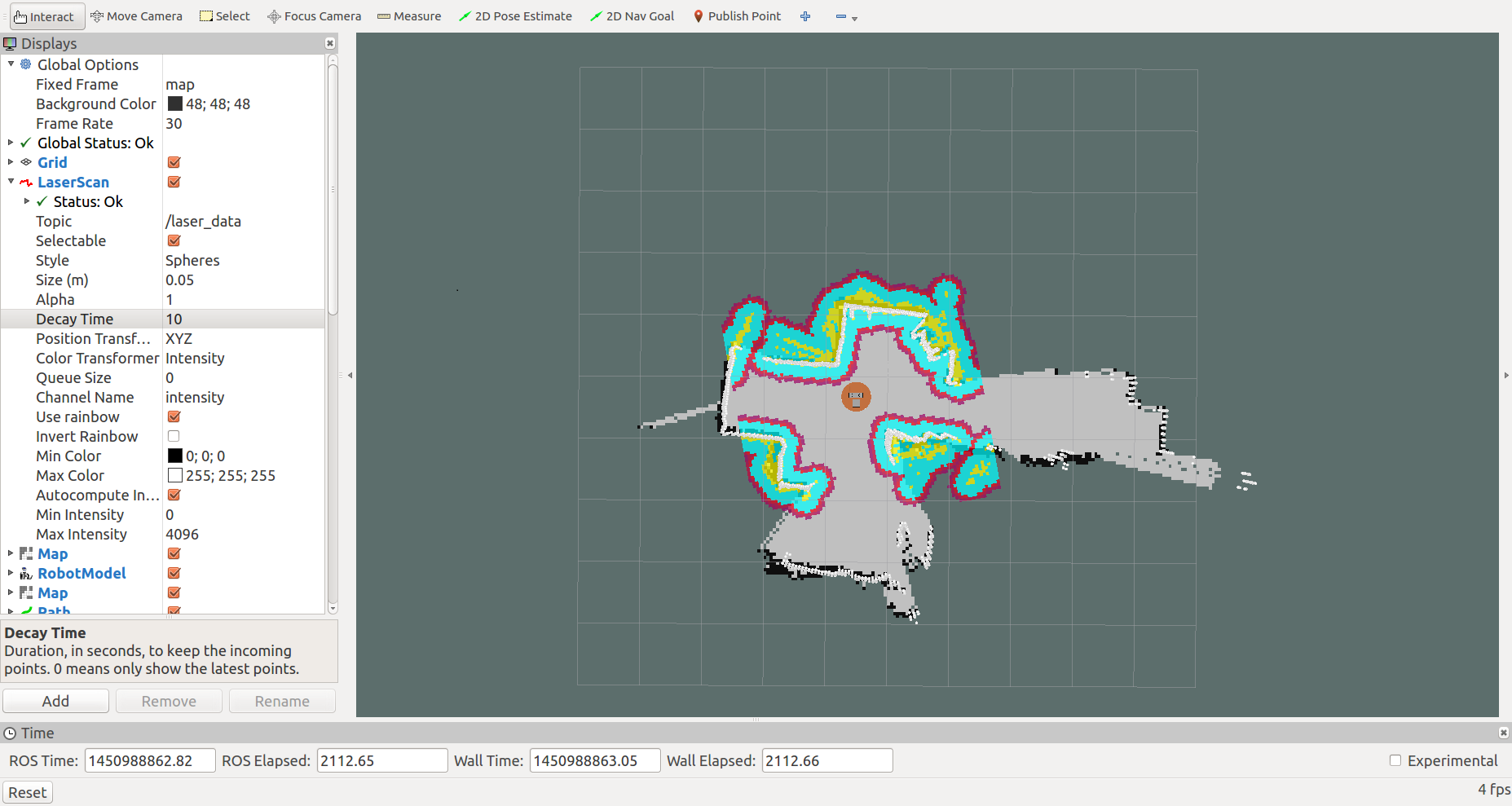
Task: Click the Reset button
Action: tap(28, 792)
